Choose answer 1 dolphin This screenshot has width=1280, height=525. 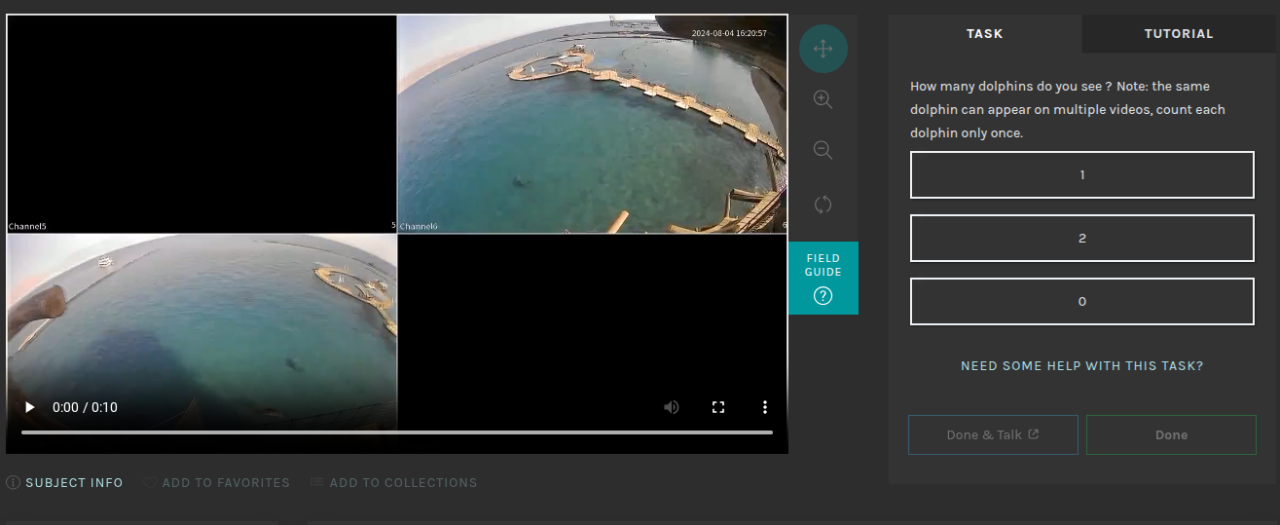[1082, 175]
